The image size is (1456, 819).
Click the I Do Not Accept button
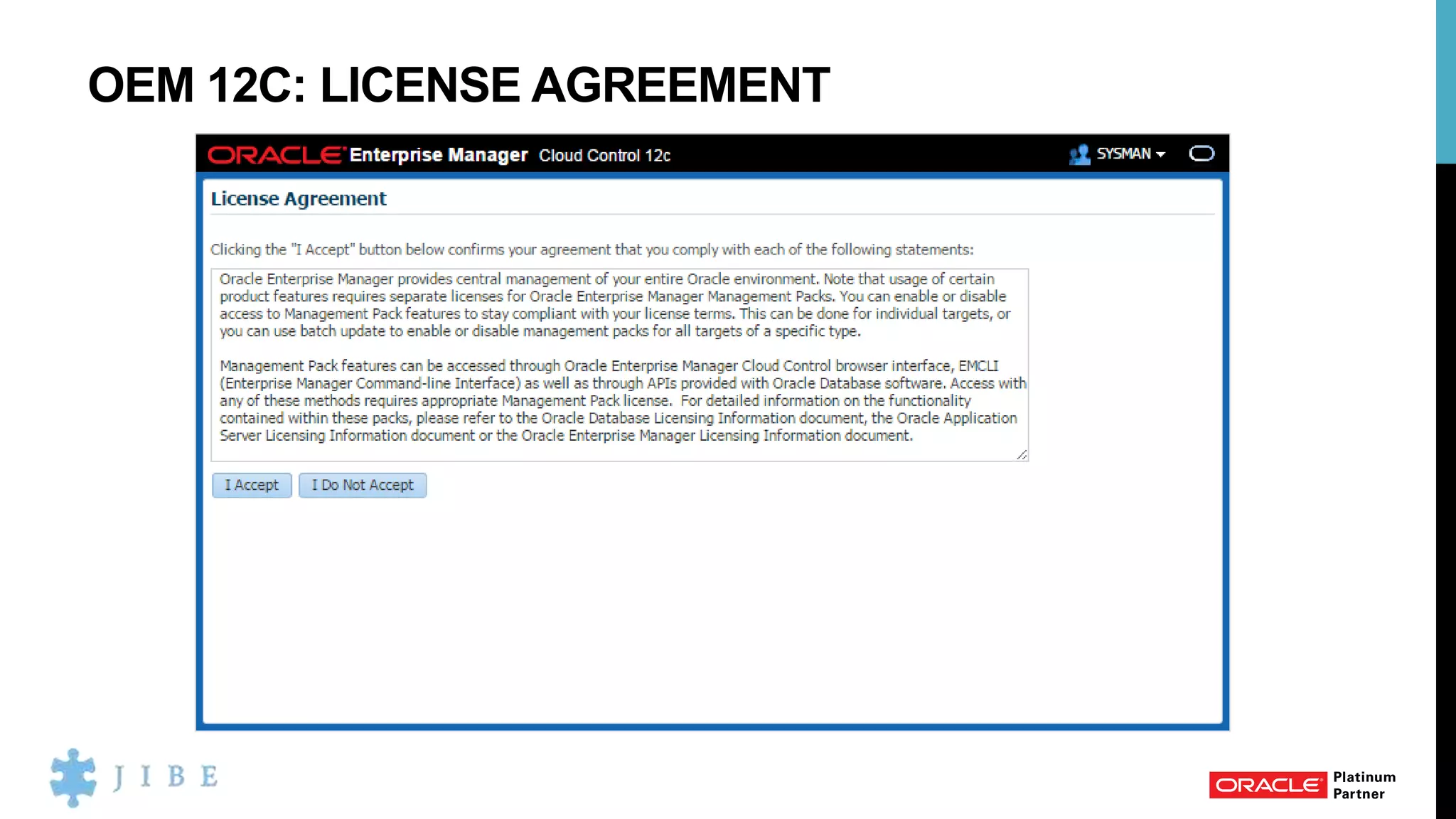pos(363,485)
